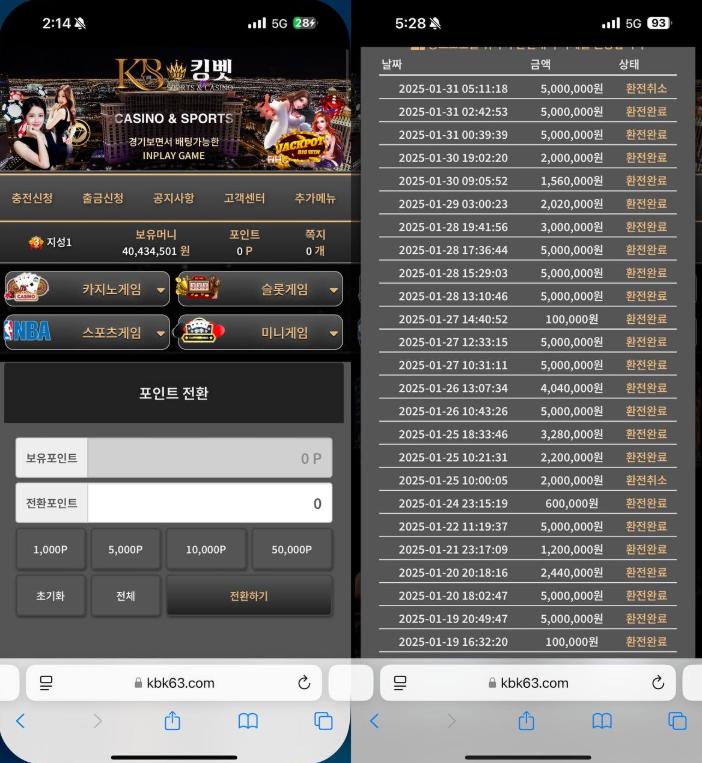Select the 2025-01-27 14:40:52 date entry

[x=453, y=319]
